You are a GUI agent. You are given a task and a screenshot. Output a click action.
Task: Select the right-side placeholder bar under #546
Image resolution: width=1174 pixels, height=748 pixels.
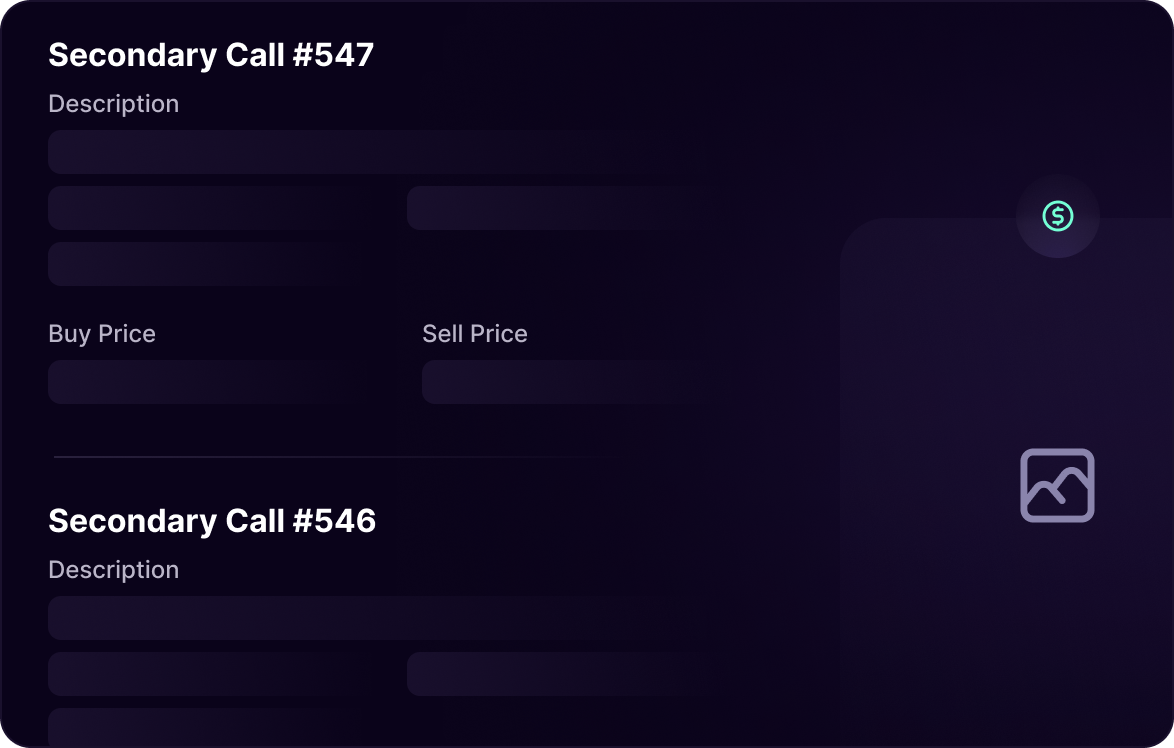(x=560, y=674)
